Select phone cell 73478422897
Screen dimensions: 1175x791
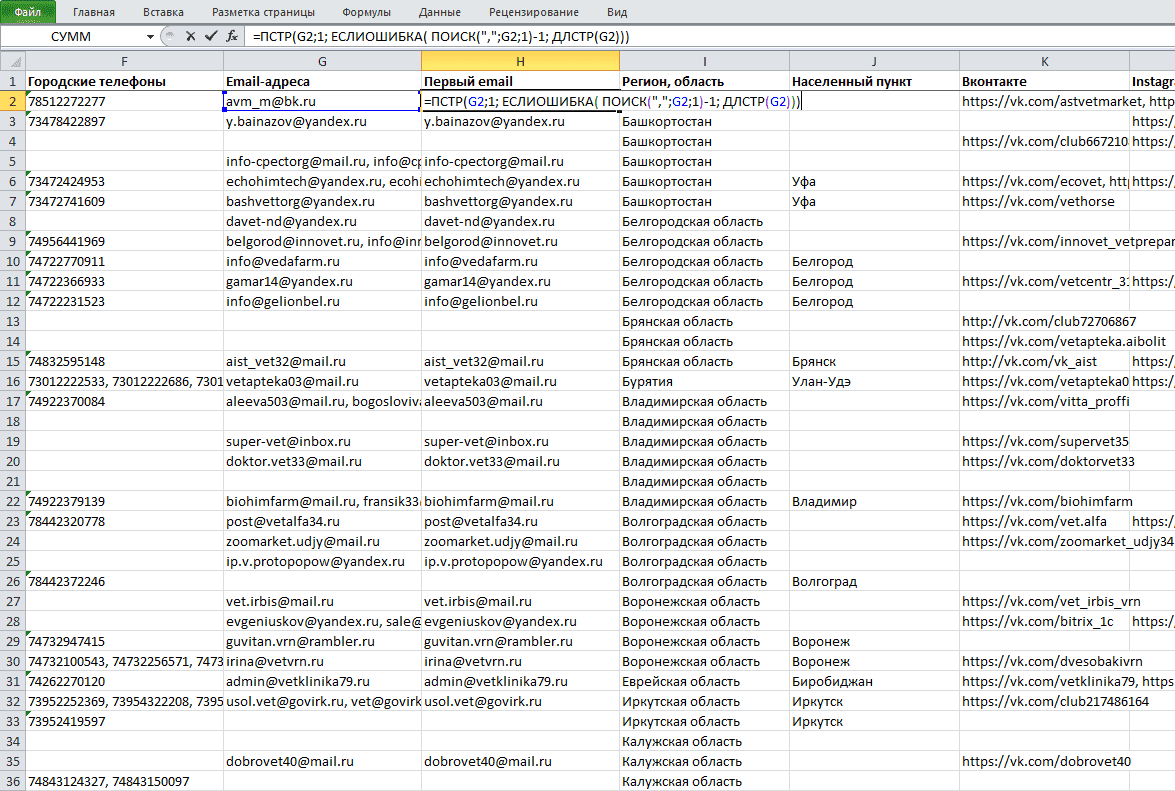point(124,121)
